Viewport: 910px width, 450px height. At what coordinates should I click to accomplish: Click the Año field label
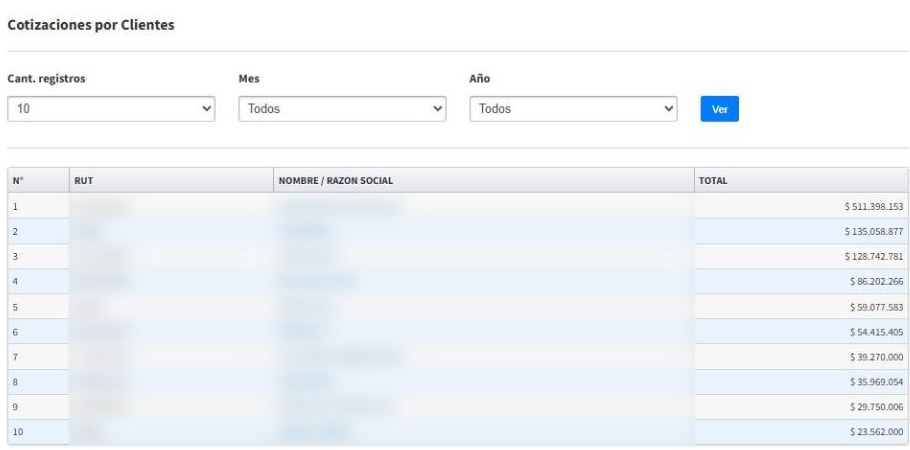tap(479, 78)
